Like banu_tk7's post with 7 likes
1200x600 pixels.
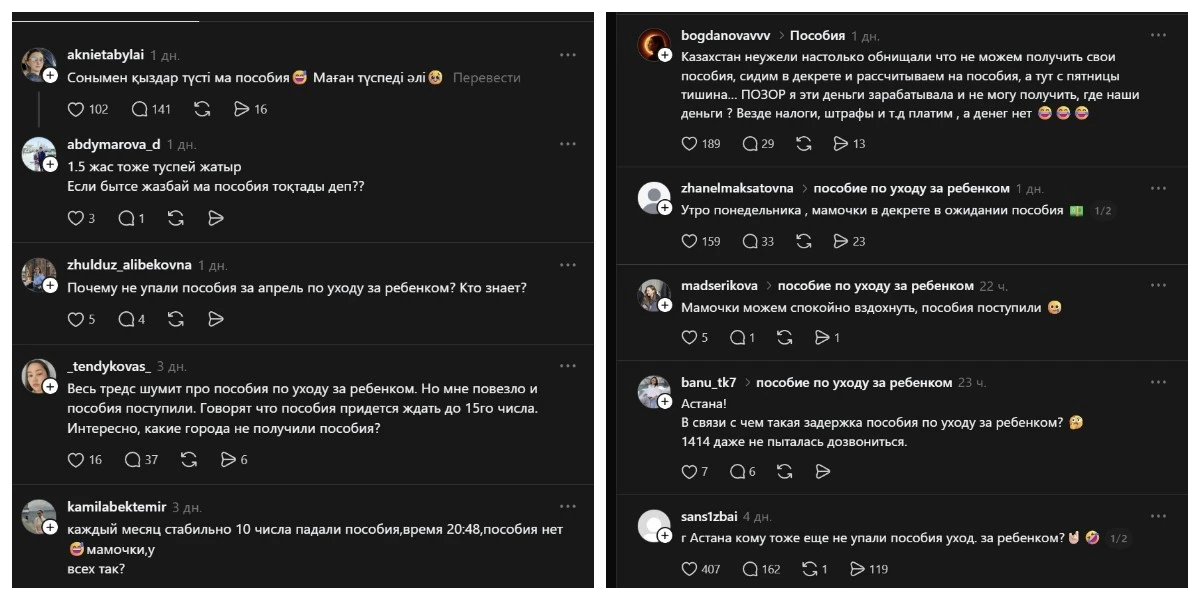tap(689, 472)
